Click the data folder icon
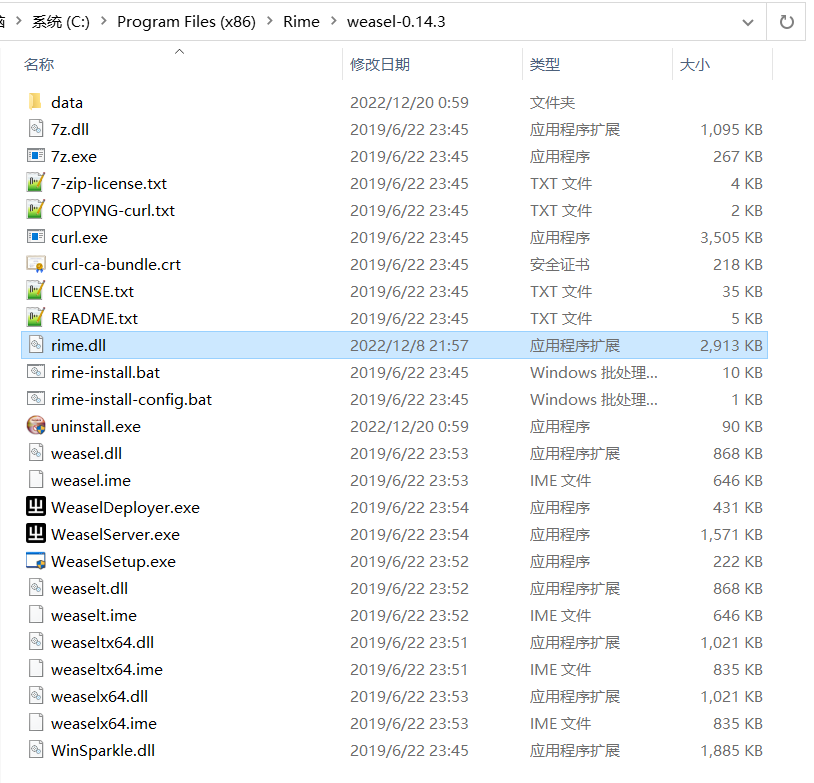 (x=35, y=102)
